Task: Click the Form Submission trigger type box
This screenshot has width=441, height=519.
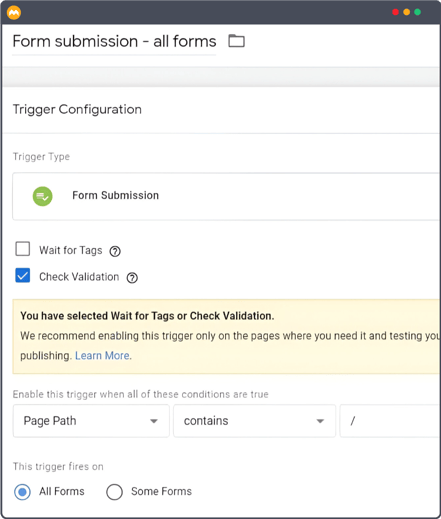Action: point(226,196)
